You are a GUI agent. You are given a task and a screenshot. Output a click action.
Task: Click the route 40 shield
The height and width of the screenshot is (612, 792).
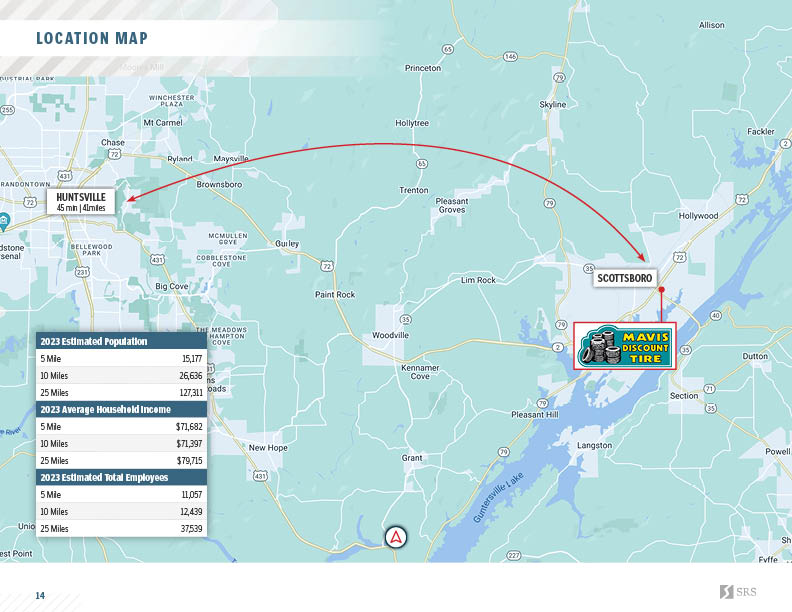715,316
